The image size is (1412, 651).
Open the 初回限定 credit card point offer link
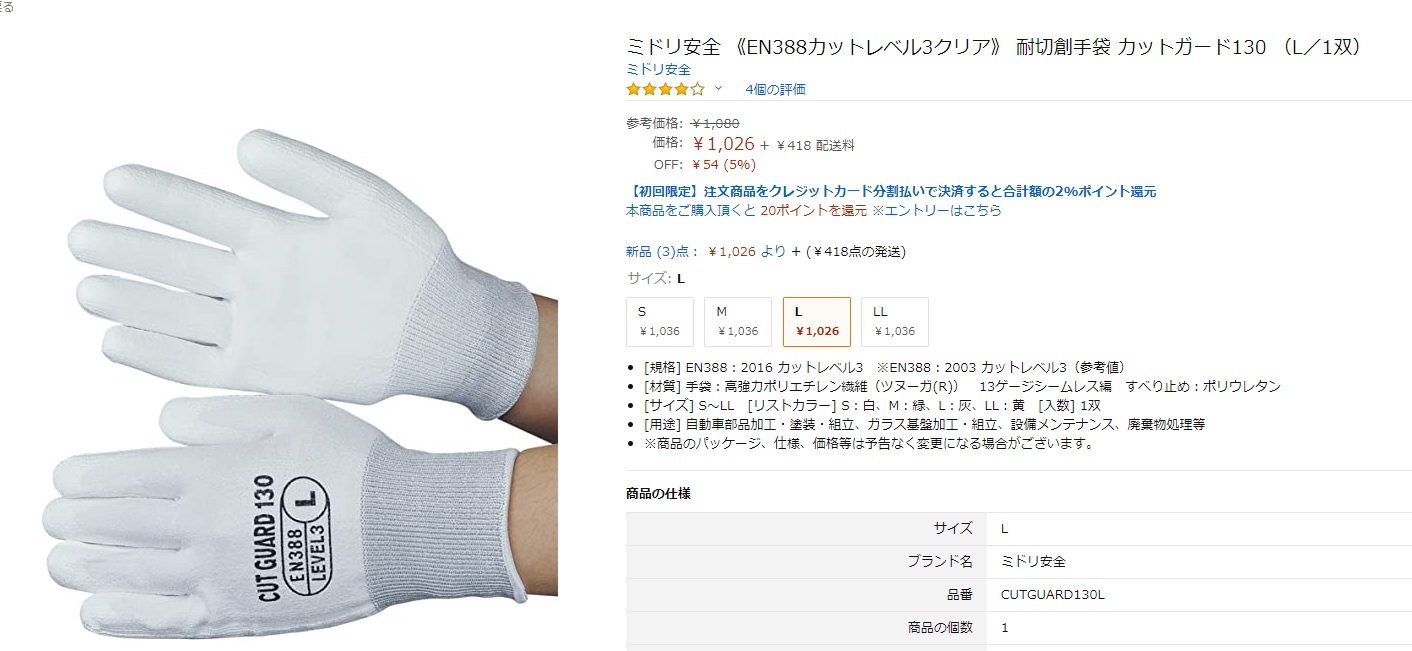pos(891,191)
